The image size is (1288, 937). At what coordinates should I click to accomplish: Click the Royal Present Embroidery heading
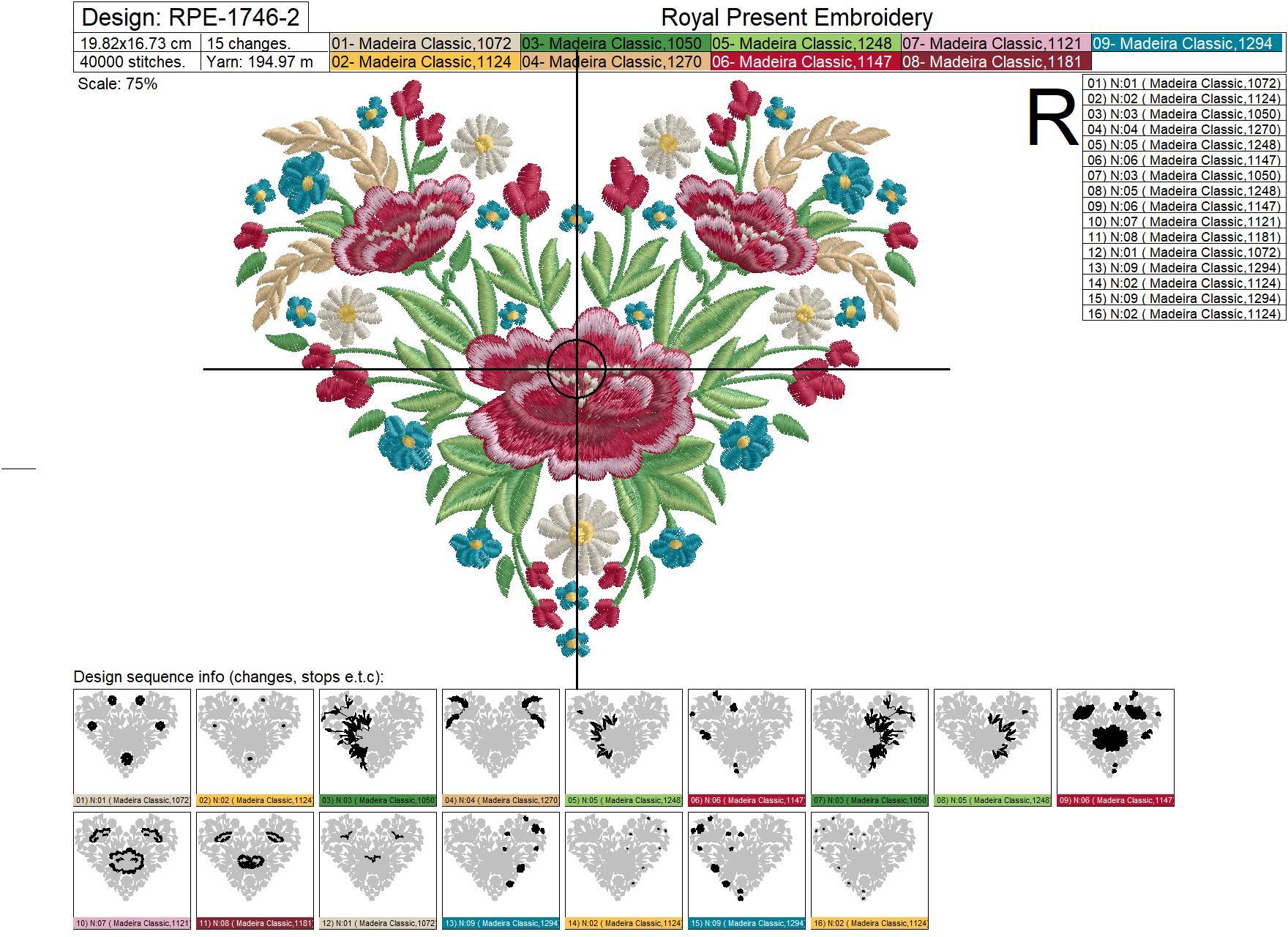[x=796, y=17]
